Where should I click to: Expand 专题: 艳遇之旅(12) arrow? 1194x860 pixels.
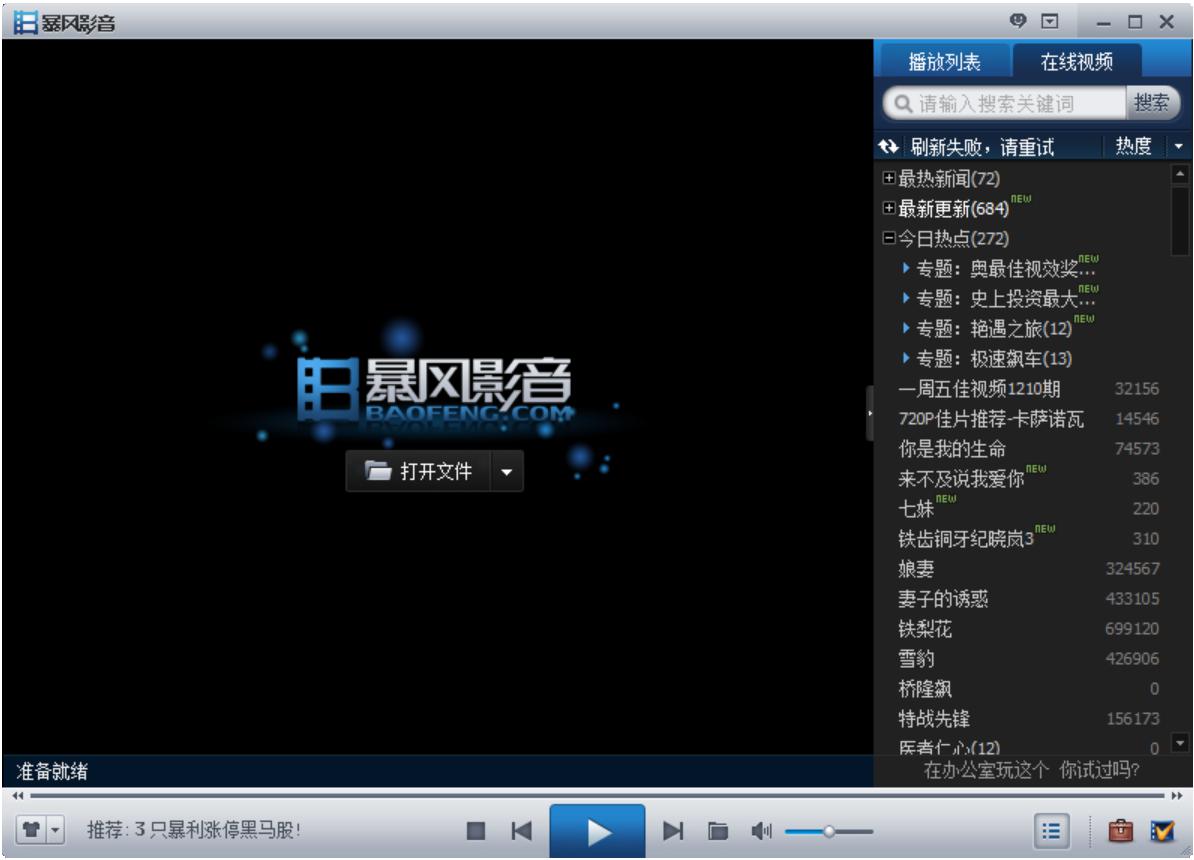(905, 328)
